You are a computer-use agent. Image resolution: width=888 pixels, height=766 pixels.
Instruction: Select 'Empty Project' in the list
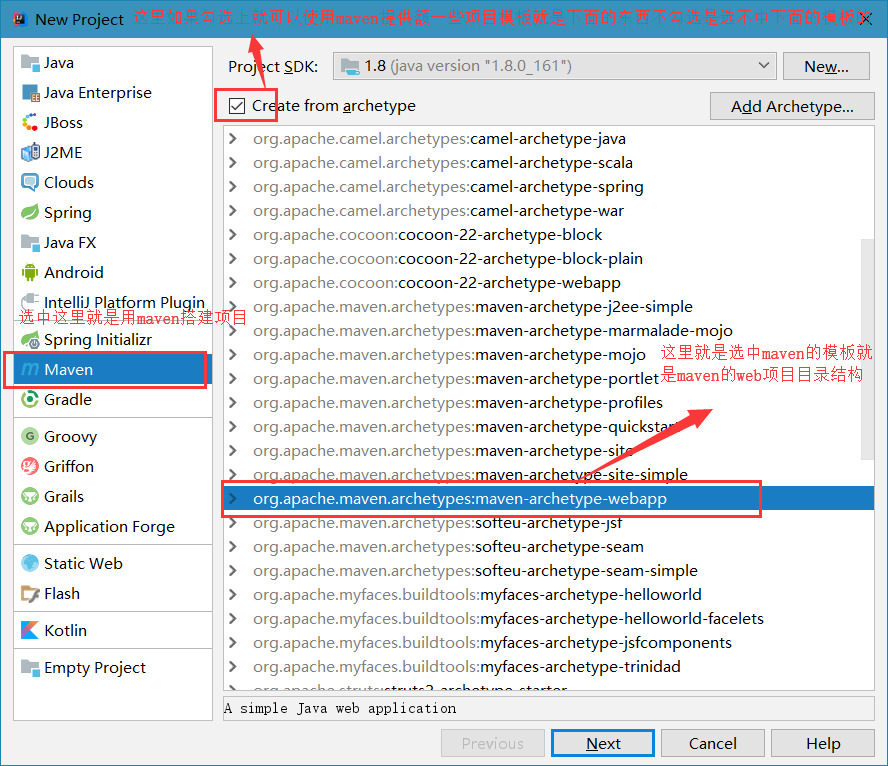pyautogui.click(x=113, y=667)
